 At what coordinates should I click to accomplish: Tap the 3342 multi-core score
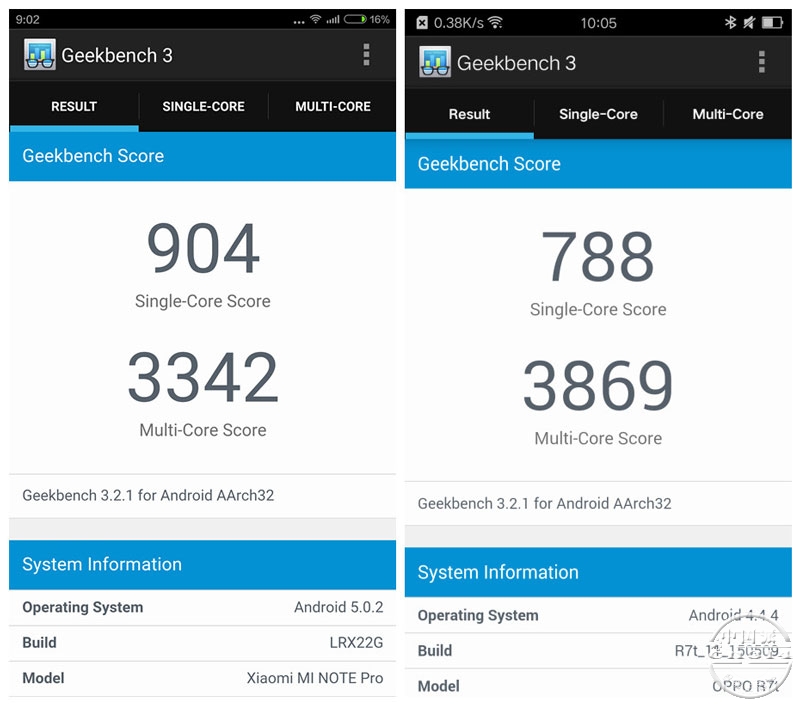click(203, 377)
